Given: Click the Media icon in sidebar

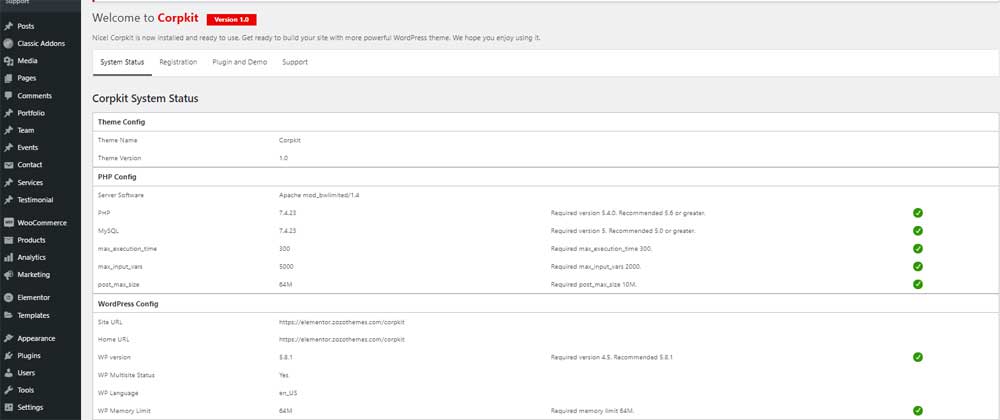Looking at the screenshot, I should [x=9, y=61].
